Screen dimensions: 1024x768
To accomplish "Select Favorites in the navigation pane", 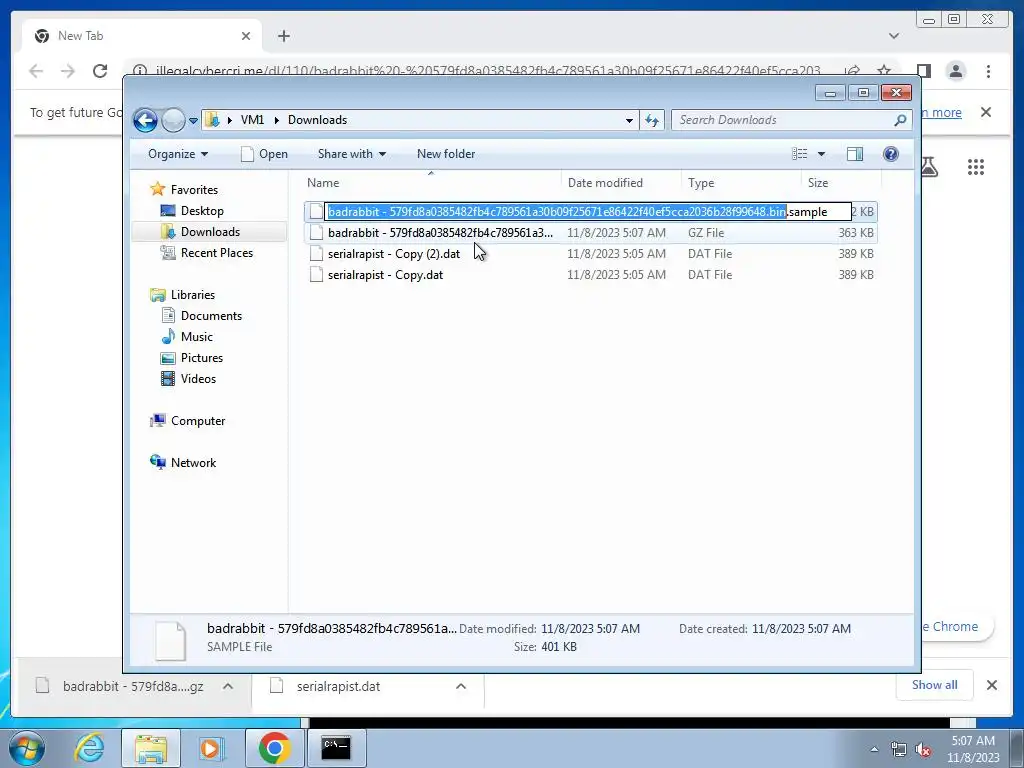I will (x=194, y=190).
